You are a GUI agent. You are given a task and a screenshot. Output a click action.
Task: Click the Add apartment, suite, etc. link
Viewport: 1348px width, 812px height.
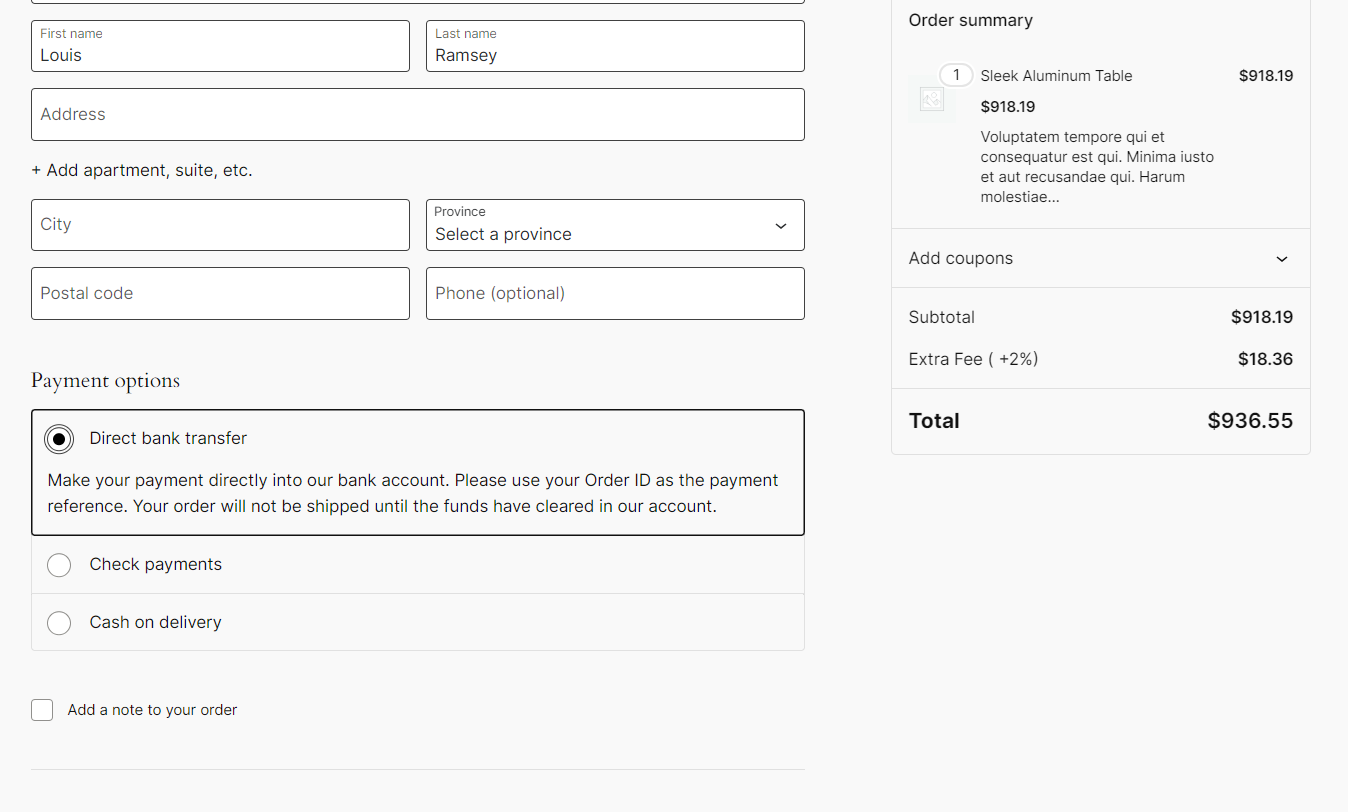(x=142, y=171)
